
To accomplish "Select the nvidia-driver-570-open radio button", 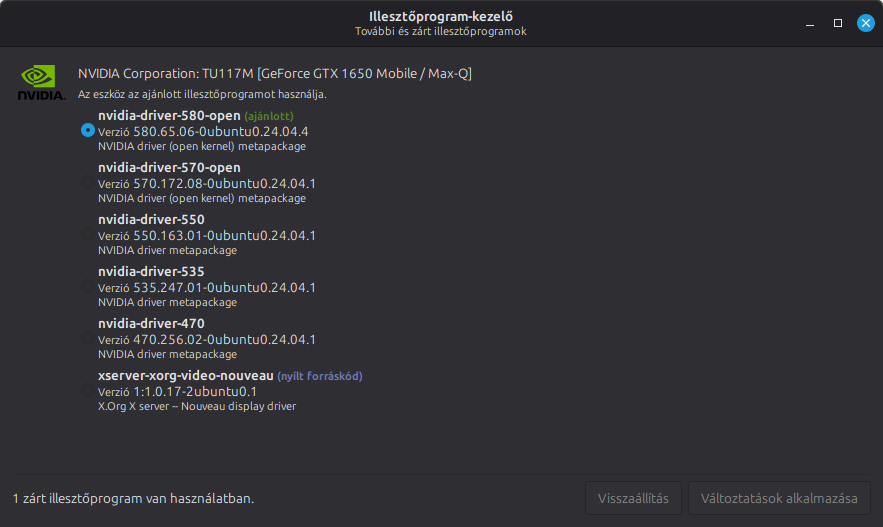I will pyautogui.click(x=88, y=182).
